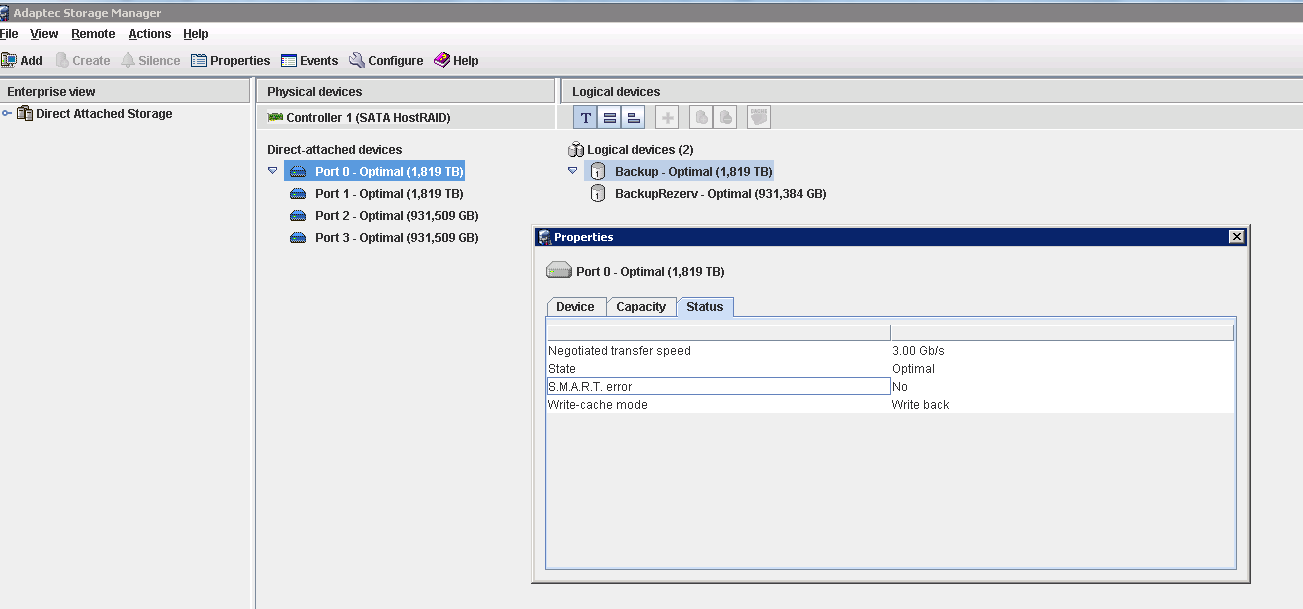Click the Silence alarm toolbar button

coord(150,60)
